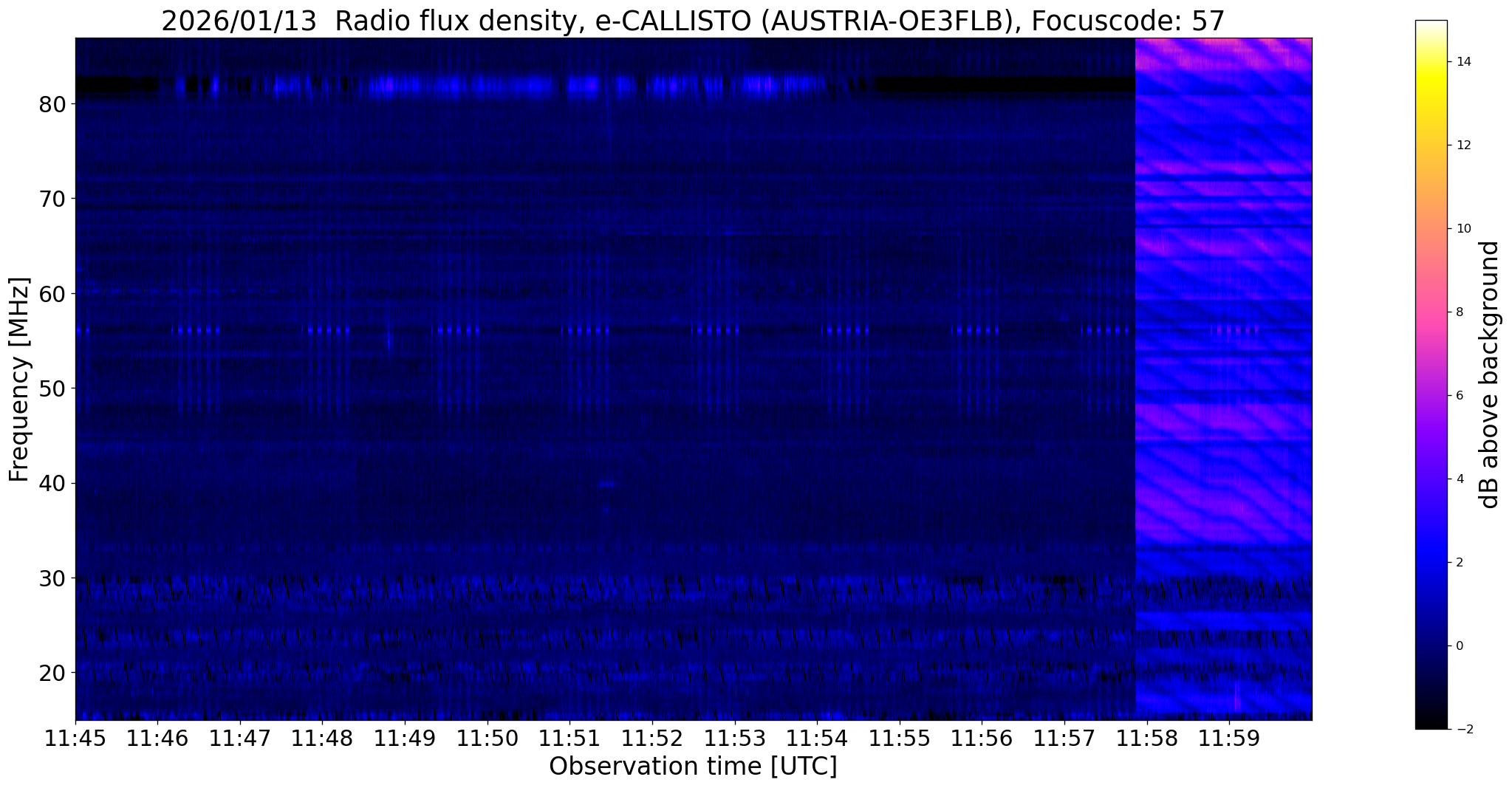
Task: Click the 11:50 time tick label
Action: click(488, 739)
